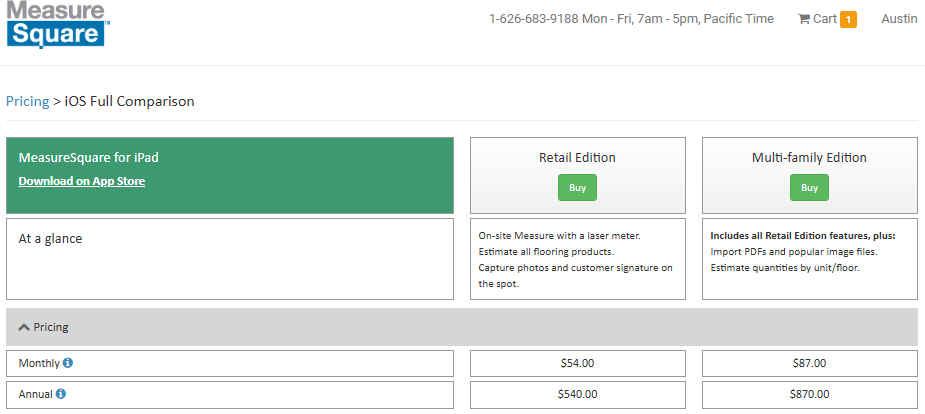Viewport: 925px width, 414px height.
Task: Click the Multi-family Edition heading
Action: 809,157
